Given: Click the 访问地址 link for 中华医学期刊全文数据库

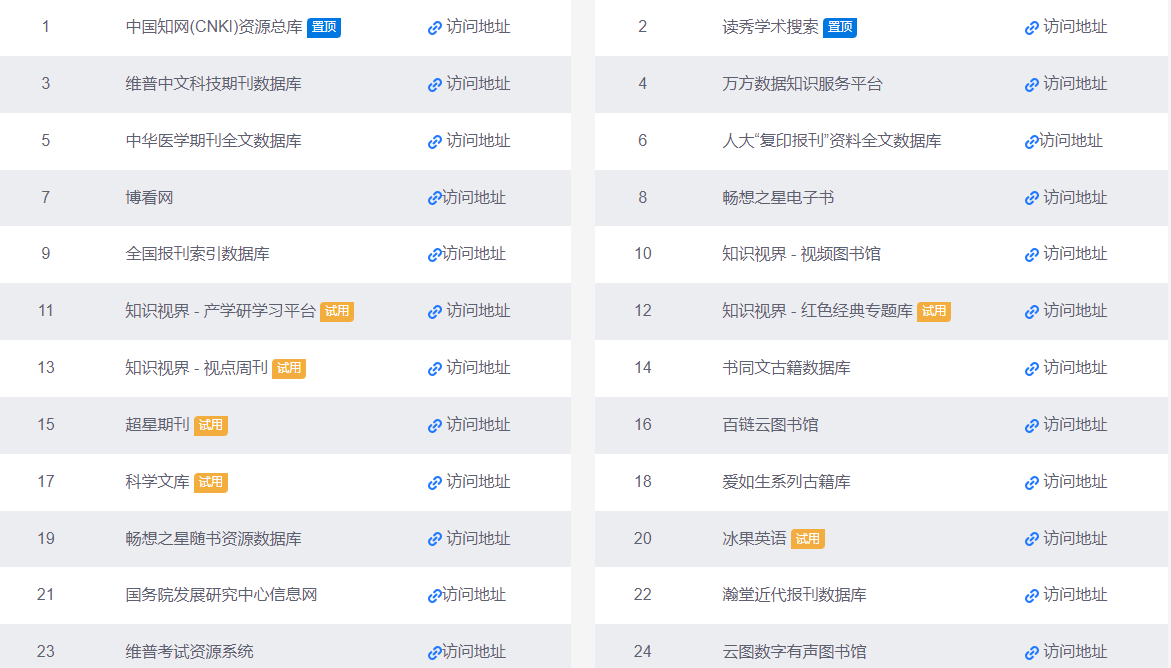Looking at the screenshot, I should [478, 140].
